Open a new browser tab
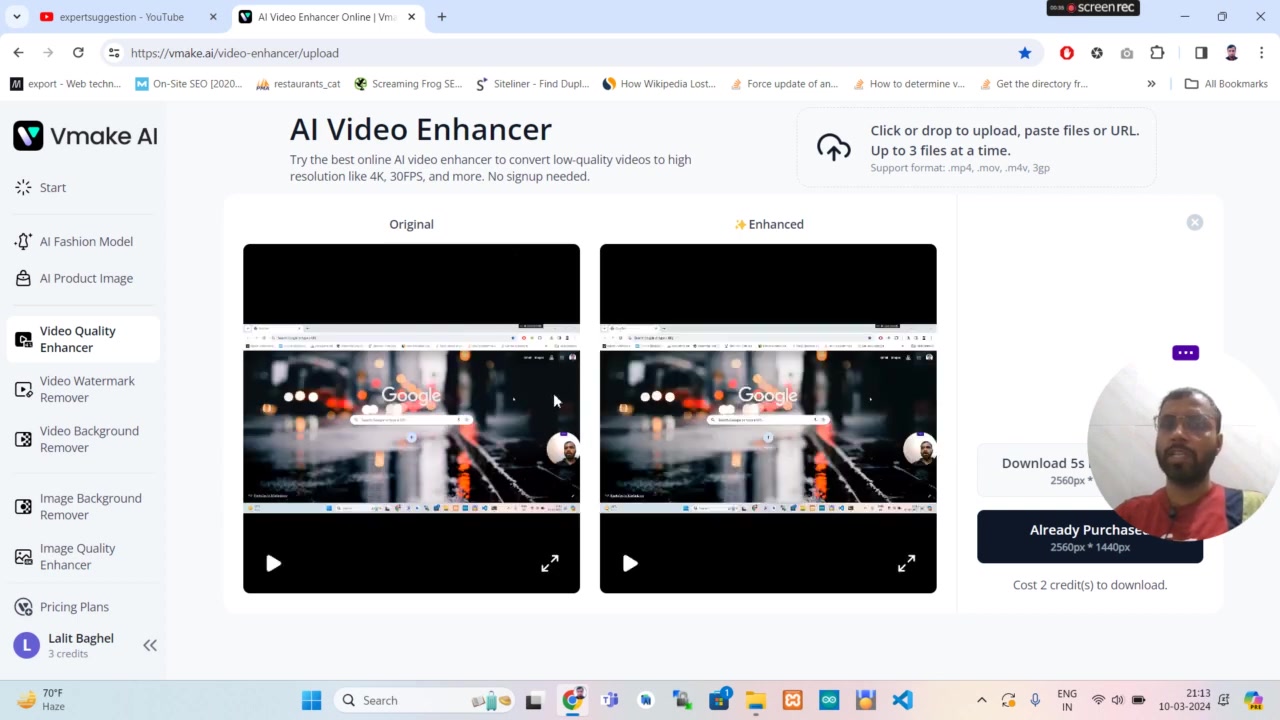Screen dimensions: 1280x720 (442, 17)
